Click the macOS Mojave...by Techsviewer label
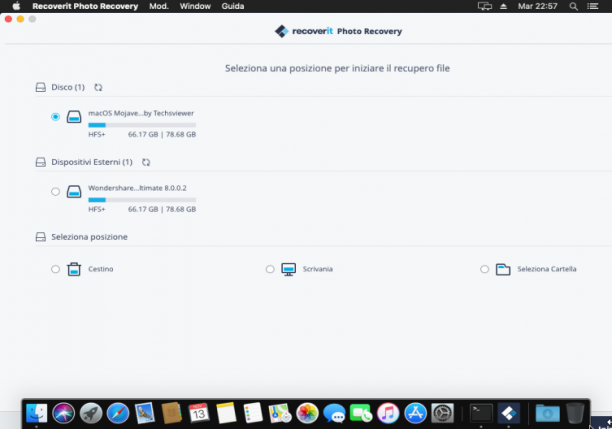This screenshot has height=429, width=612. [x=141, y=113]
